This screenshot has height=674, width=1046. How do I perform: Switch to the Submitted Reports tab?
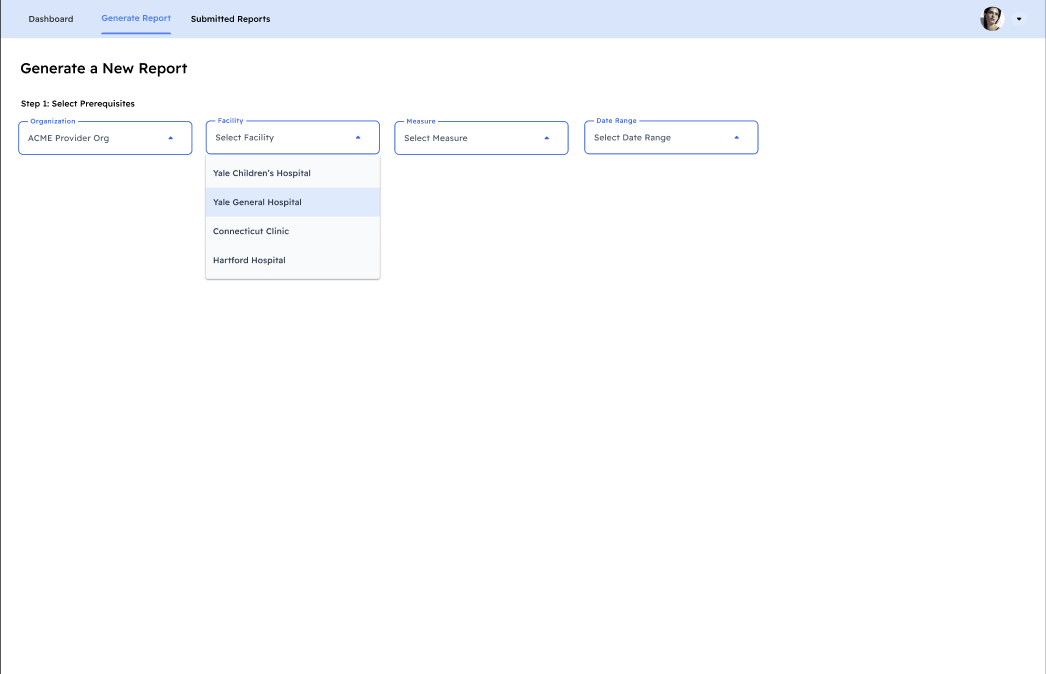(x=230, y=18)
